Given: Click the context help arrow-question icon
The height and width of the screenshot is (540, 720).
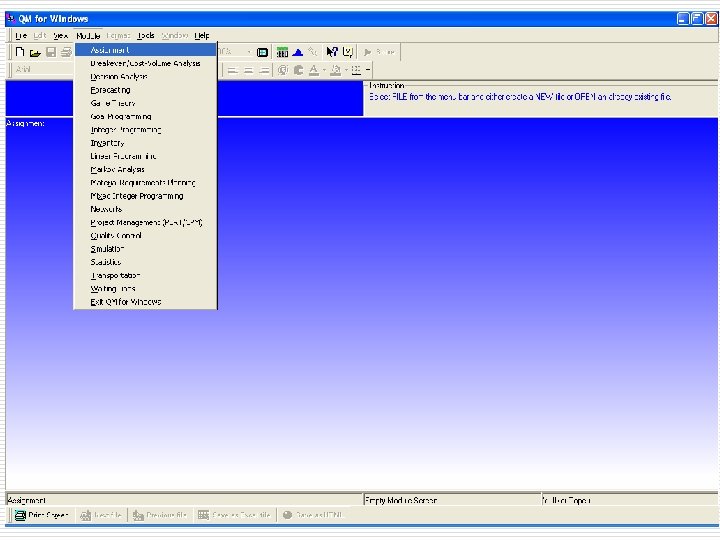Looking at the screenshot, I should click(x=332, y=52).
